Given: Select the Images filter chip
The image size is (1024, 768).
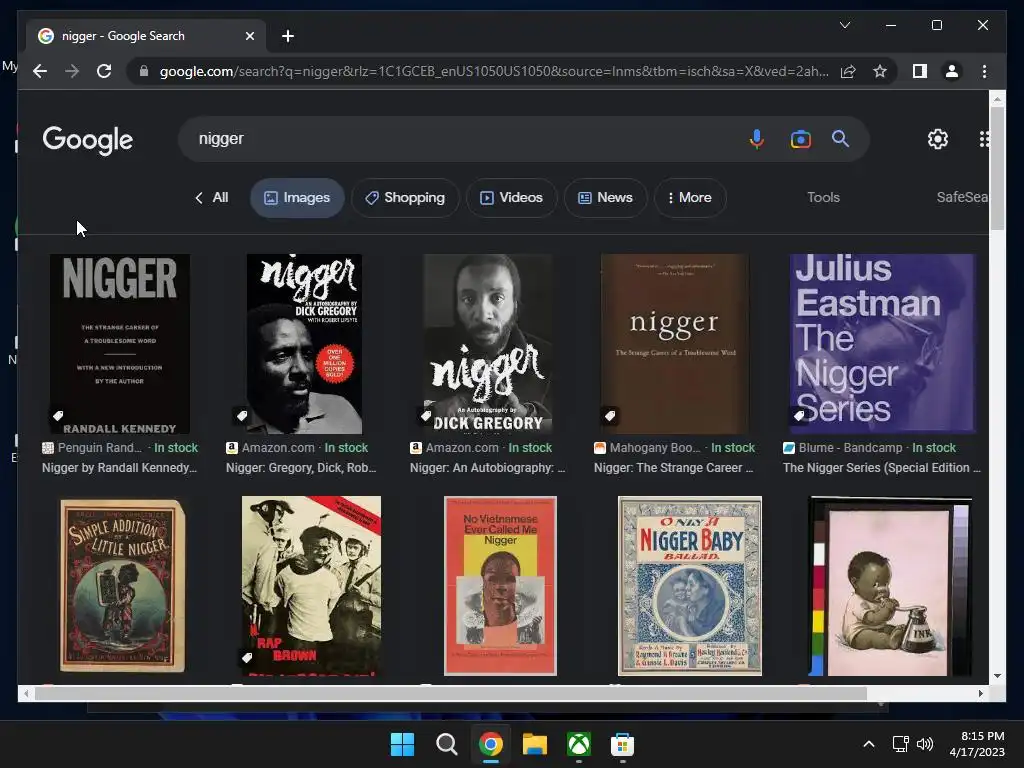Looking at the screenshot, I should click(297, 197).
